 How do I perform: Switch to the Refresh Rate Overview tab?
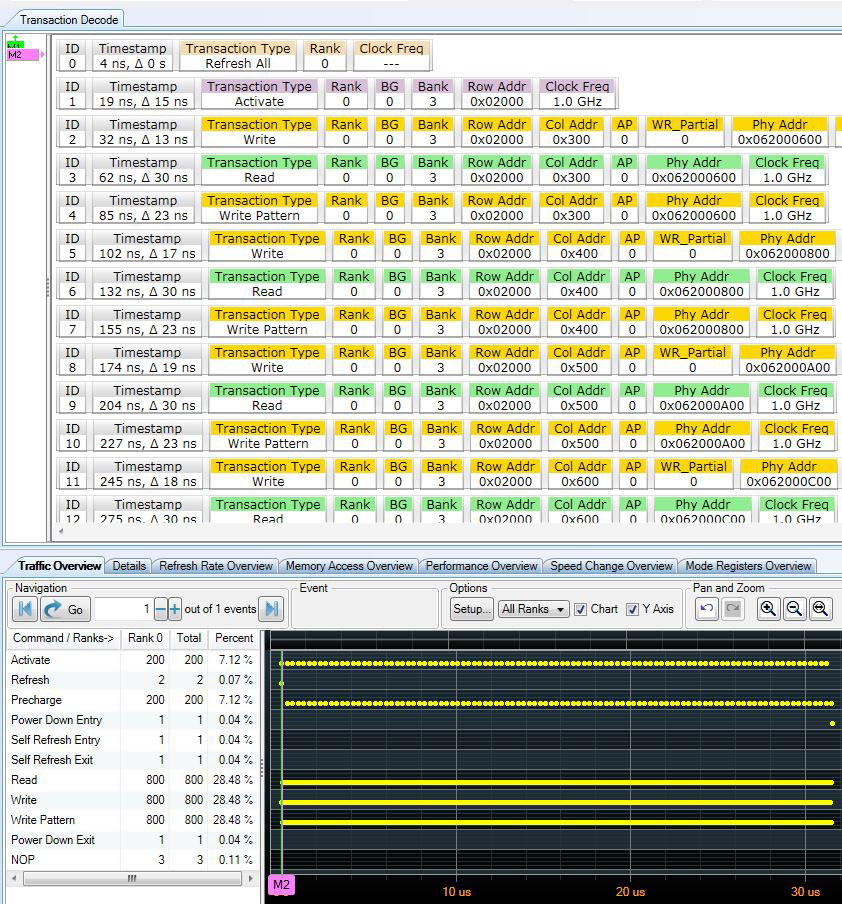pyautogui.click(x=215, y=566)
